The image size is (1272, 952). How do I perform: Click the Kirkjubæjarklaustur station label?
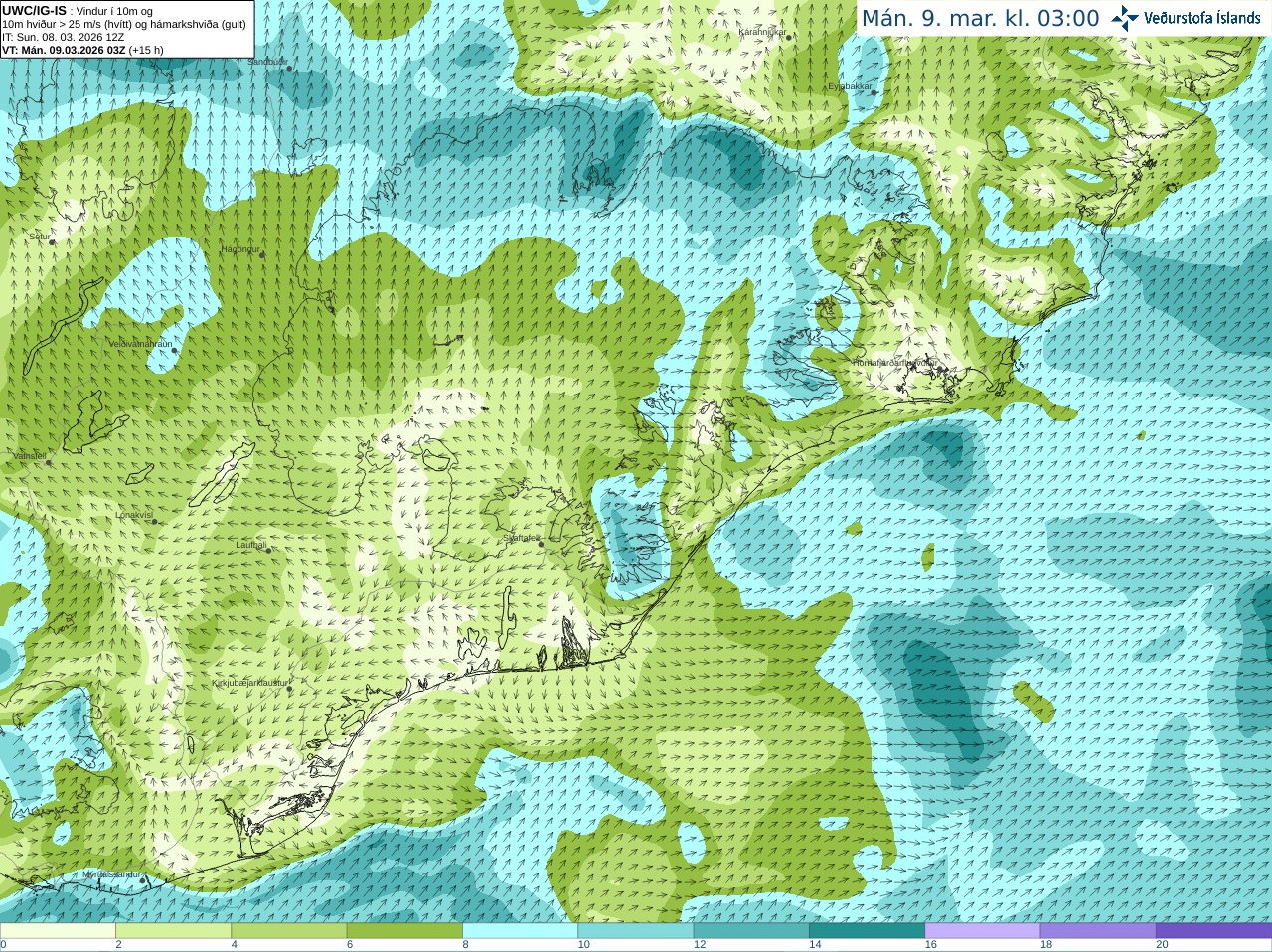250,683
